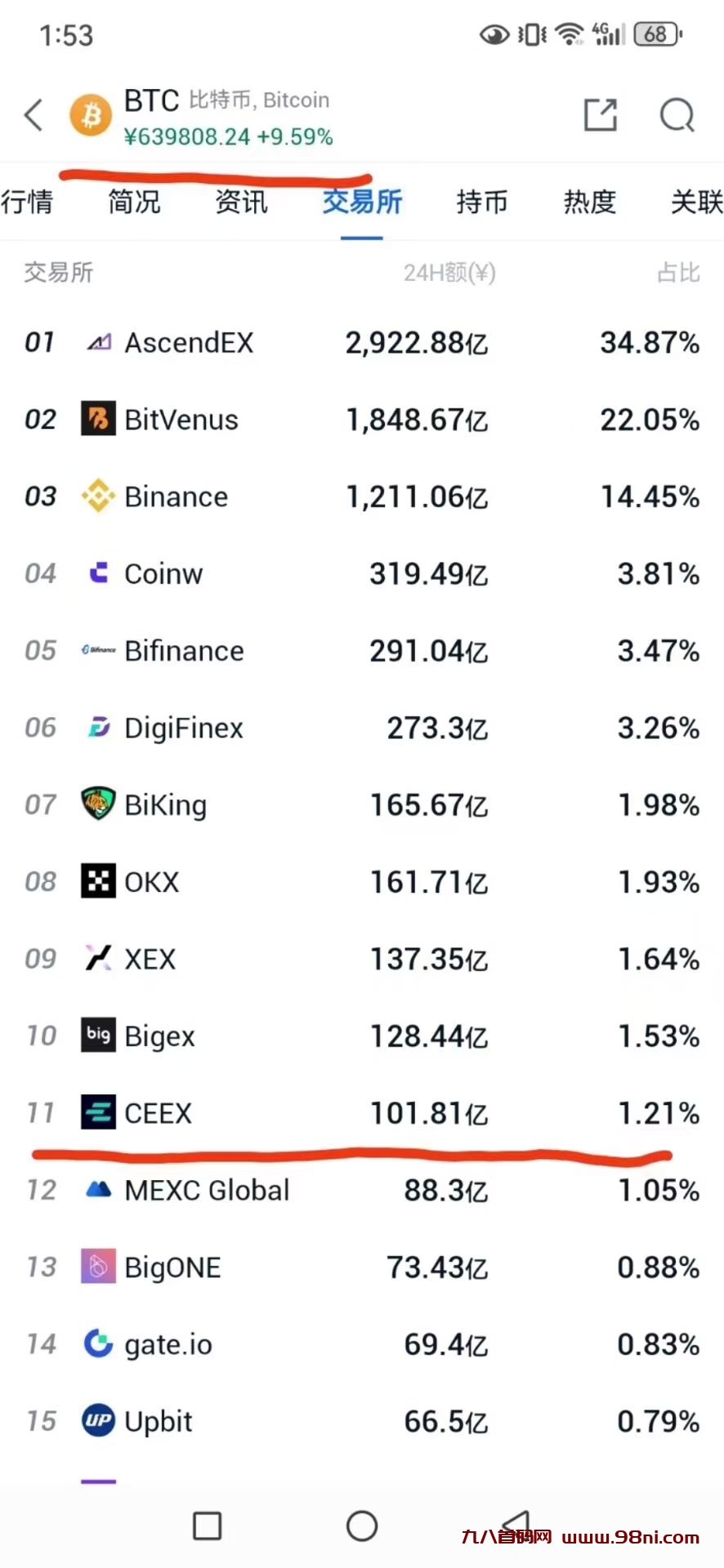The width and height of the screenshot is (724, 1568).
Task: Switch to the 行情 tab
Action: [x=27, y=202]
